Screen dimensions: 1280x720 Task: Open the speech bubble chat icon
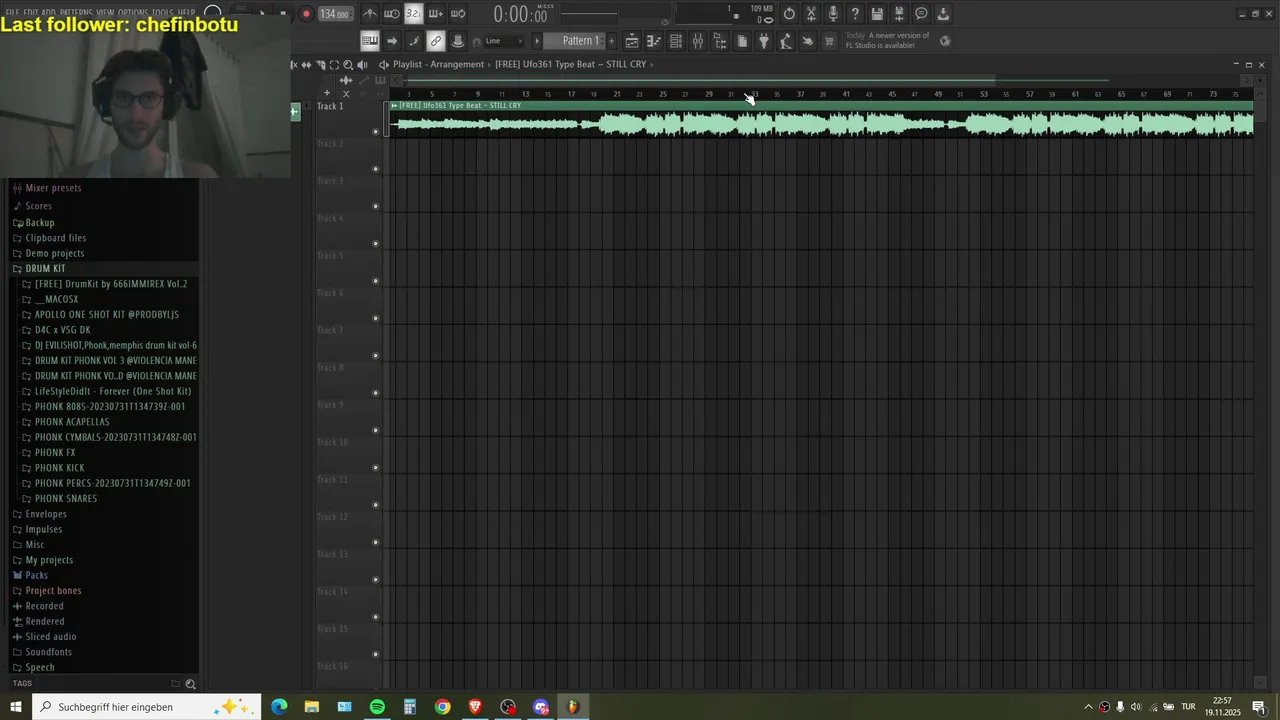(x=921, y=14)
